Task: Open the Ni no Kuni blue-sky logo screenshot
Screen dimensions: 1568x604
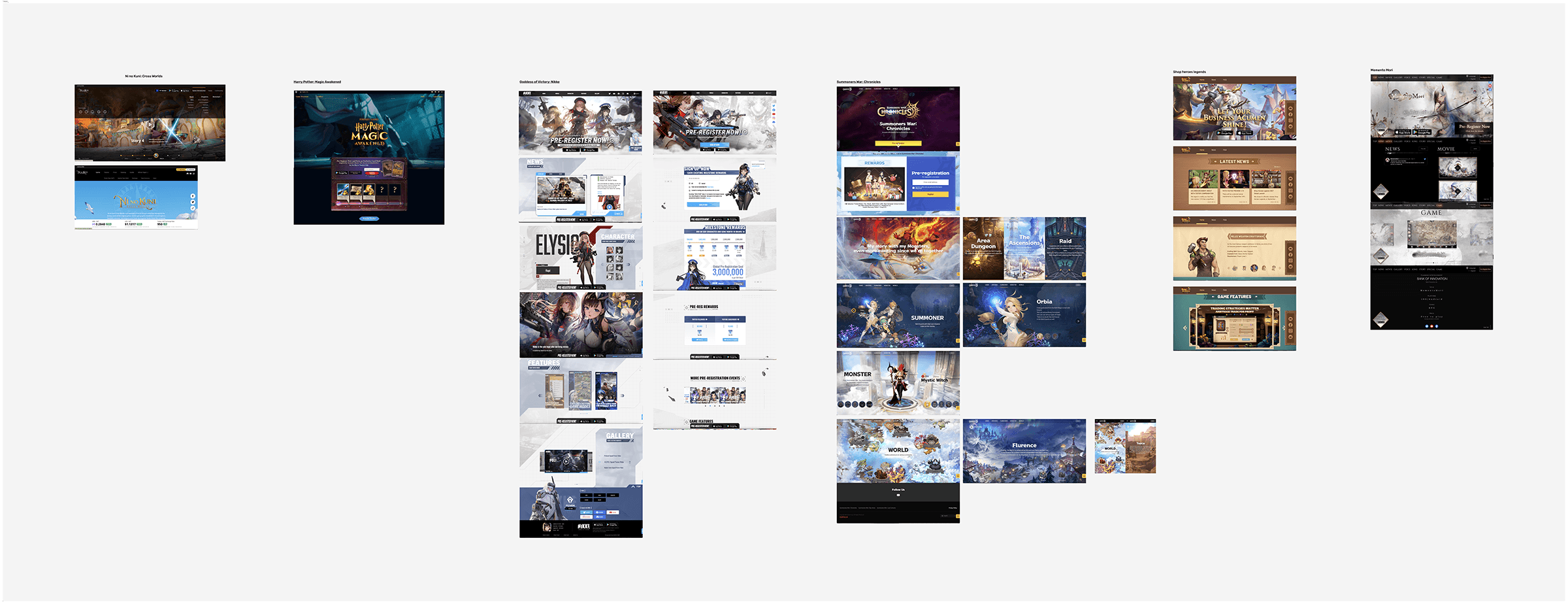Action: click(136, 197)
